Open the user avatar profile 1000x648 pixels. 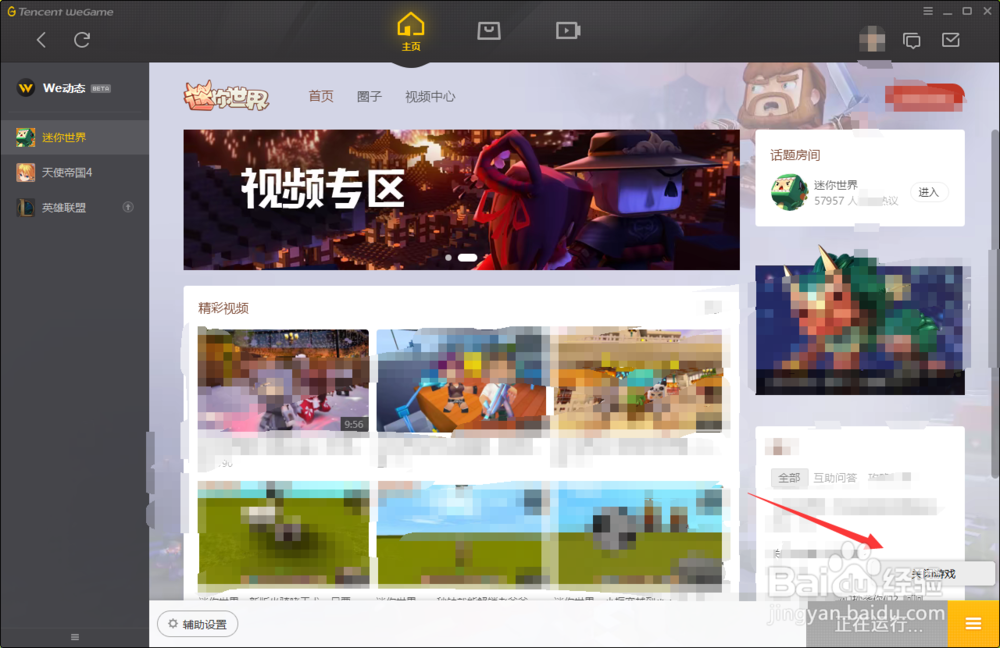[872, 40]
